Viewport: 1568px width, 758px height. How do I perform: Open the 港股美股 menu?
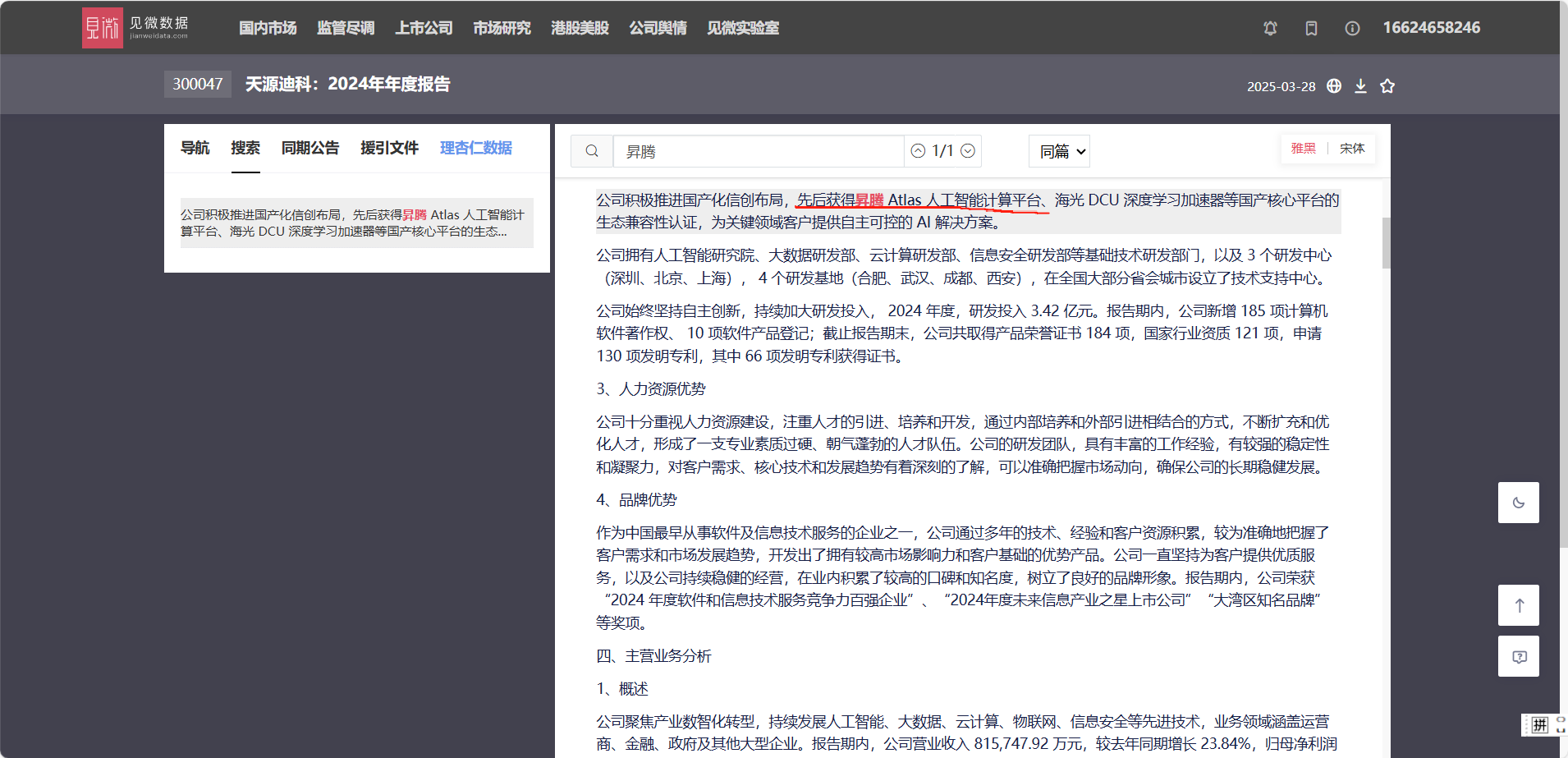click(580, 28)
